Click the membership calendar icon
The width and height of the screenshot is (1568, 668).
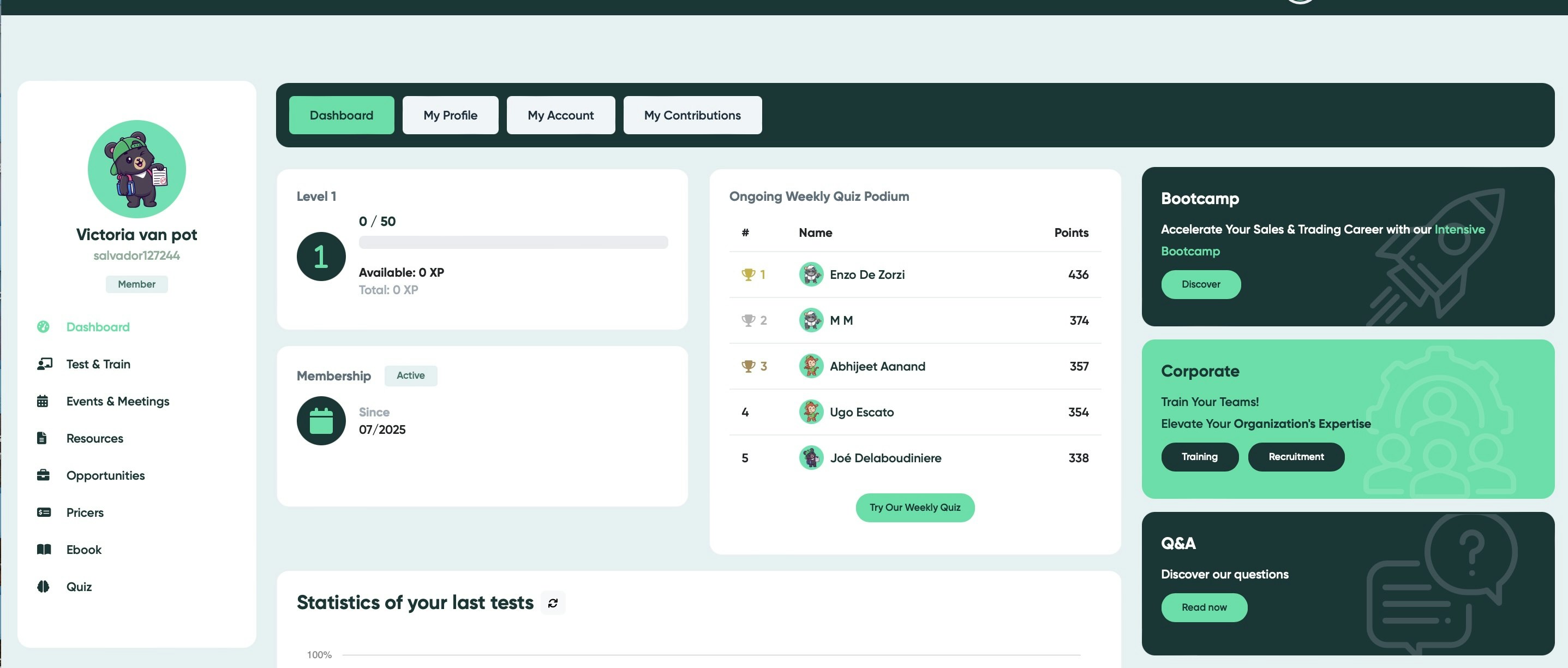tap(321, 421)
